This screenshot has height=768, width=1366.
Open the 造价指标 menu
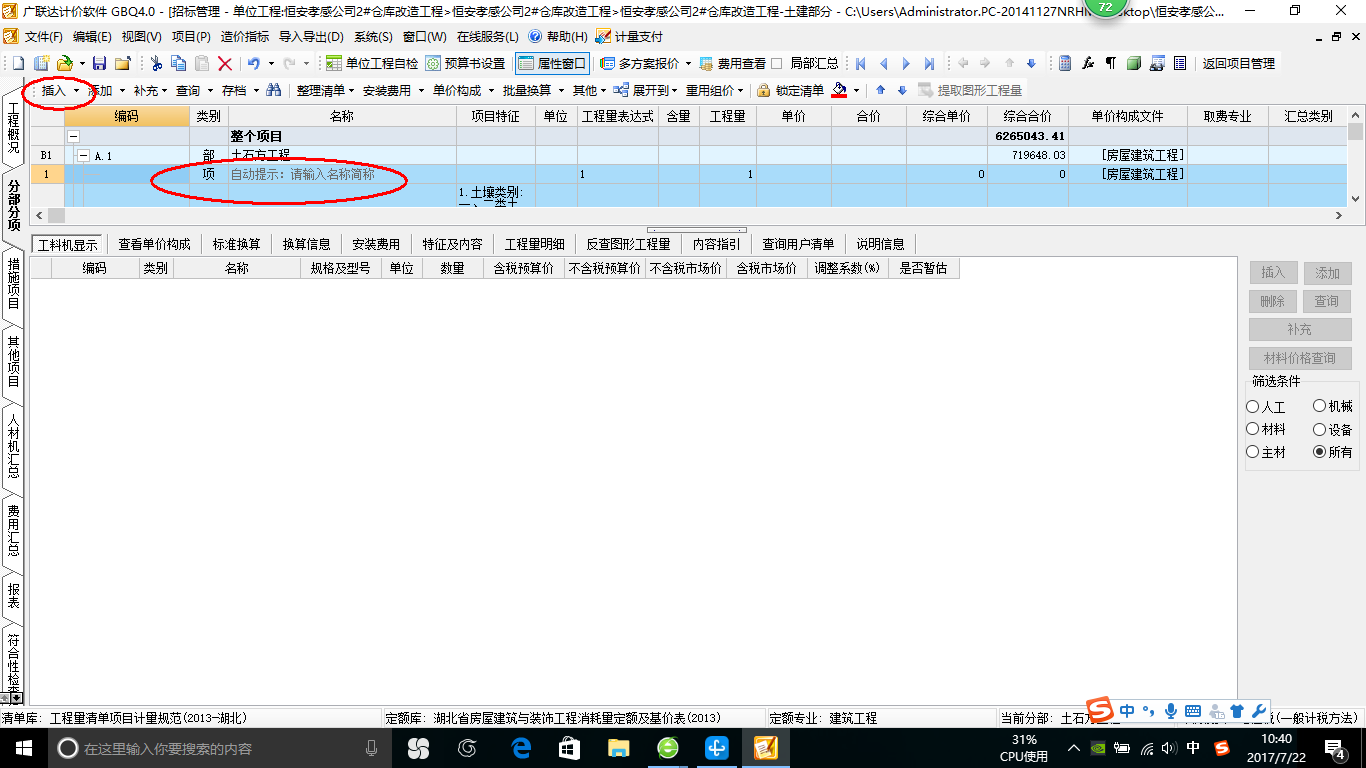point(244,37)
